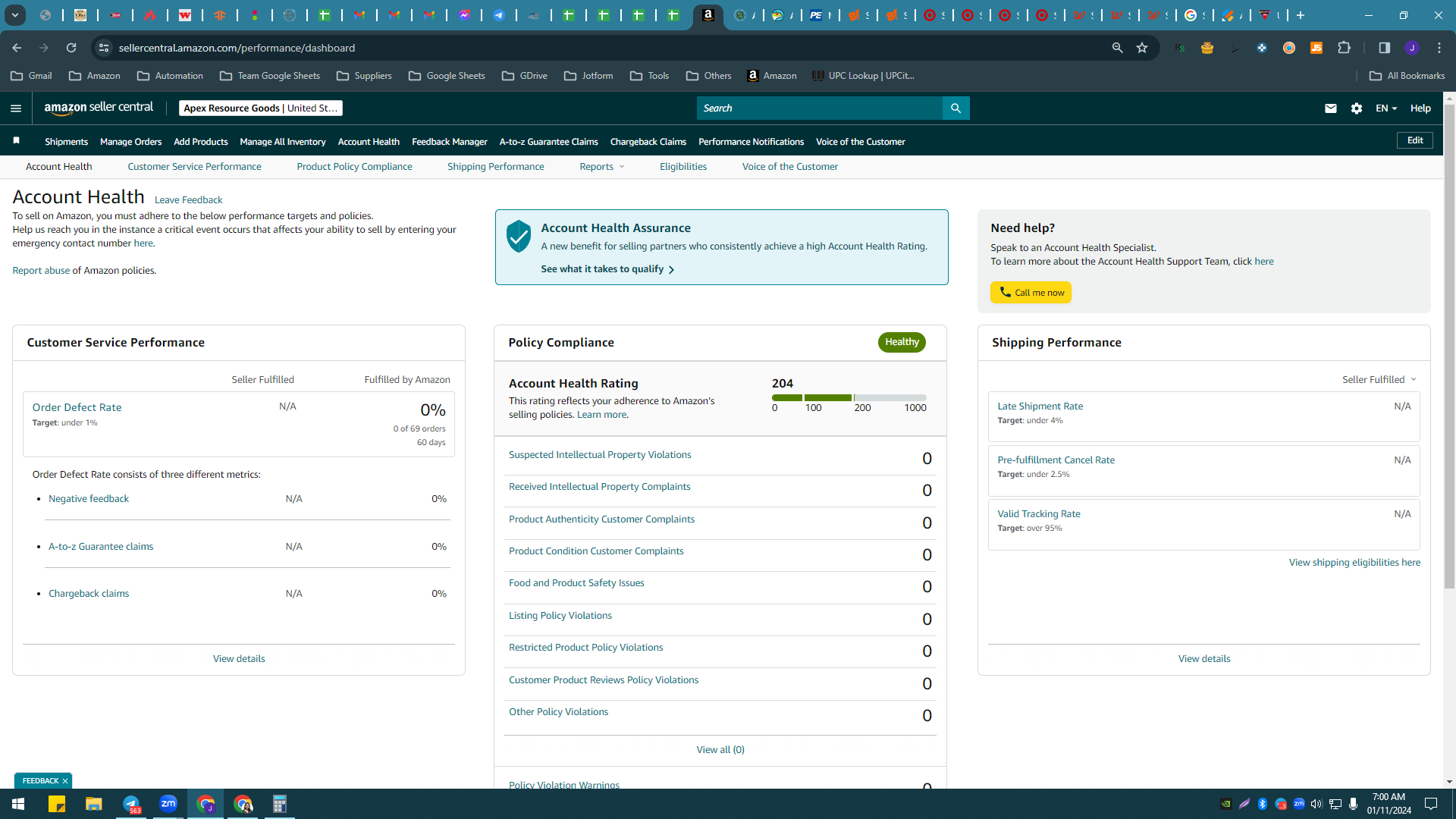Open the Seller Central hamburger menu
This screenshot has height=819, width=1456.
(16, 108)
